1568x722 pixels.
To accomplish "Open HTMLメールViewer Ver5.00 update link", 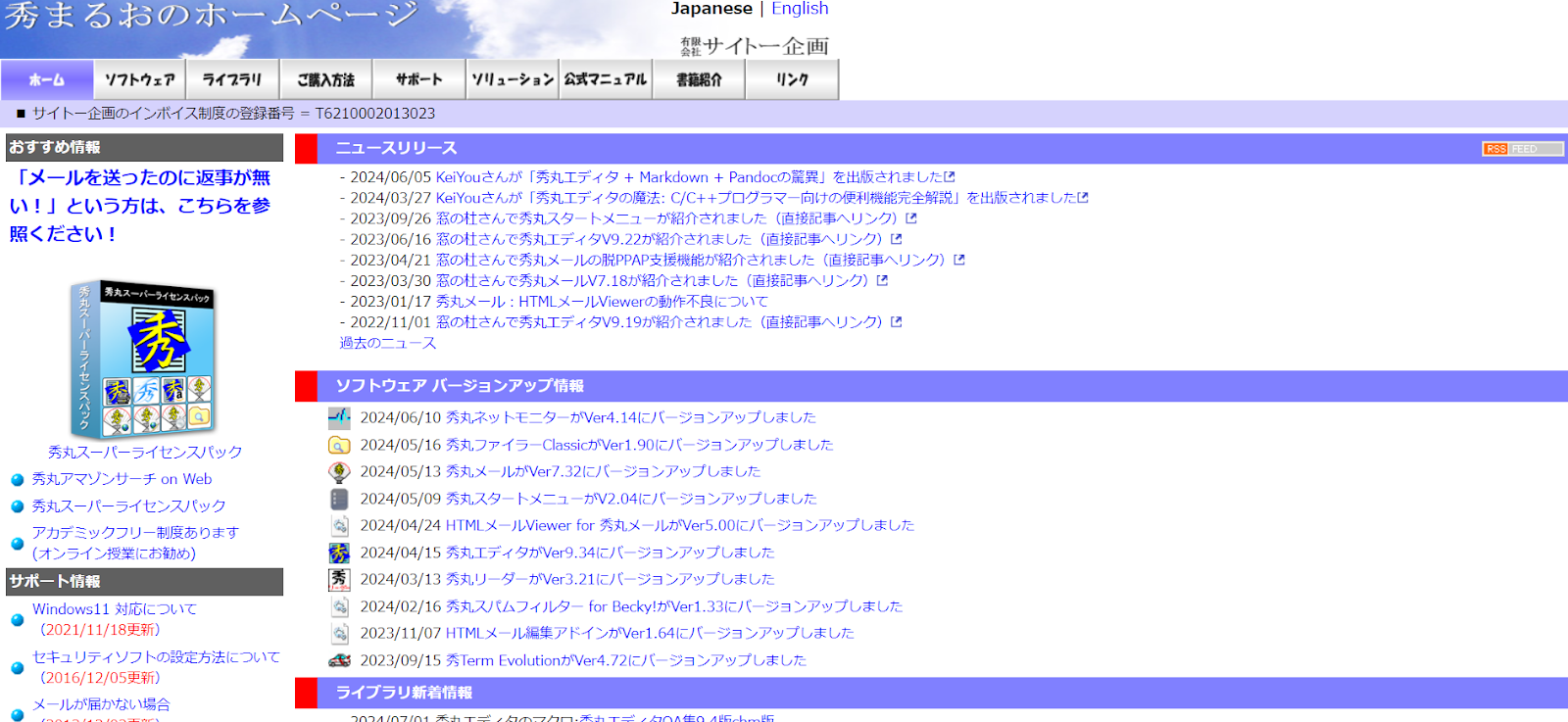I will tap(680, 525).
